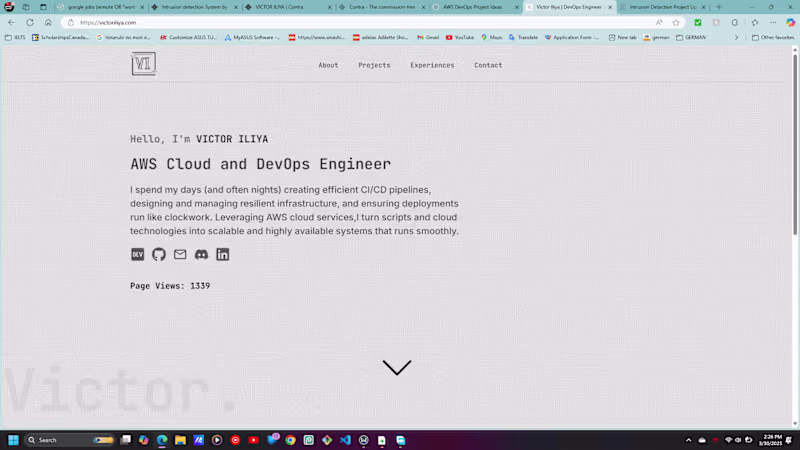
Task: Open Visual Studio Code from the taskbar
Action: tap(345, 440)
